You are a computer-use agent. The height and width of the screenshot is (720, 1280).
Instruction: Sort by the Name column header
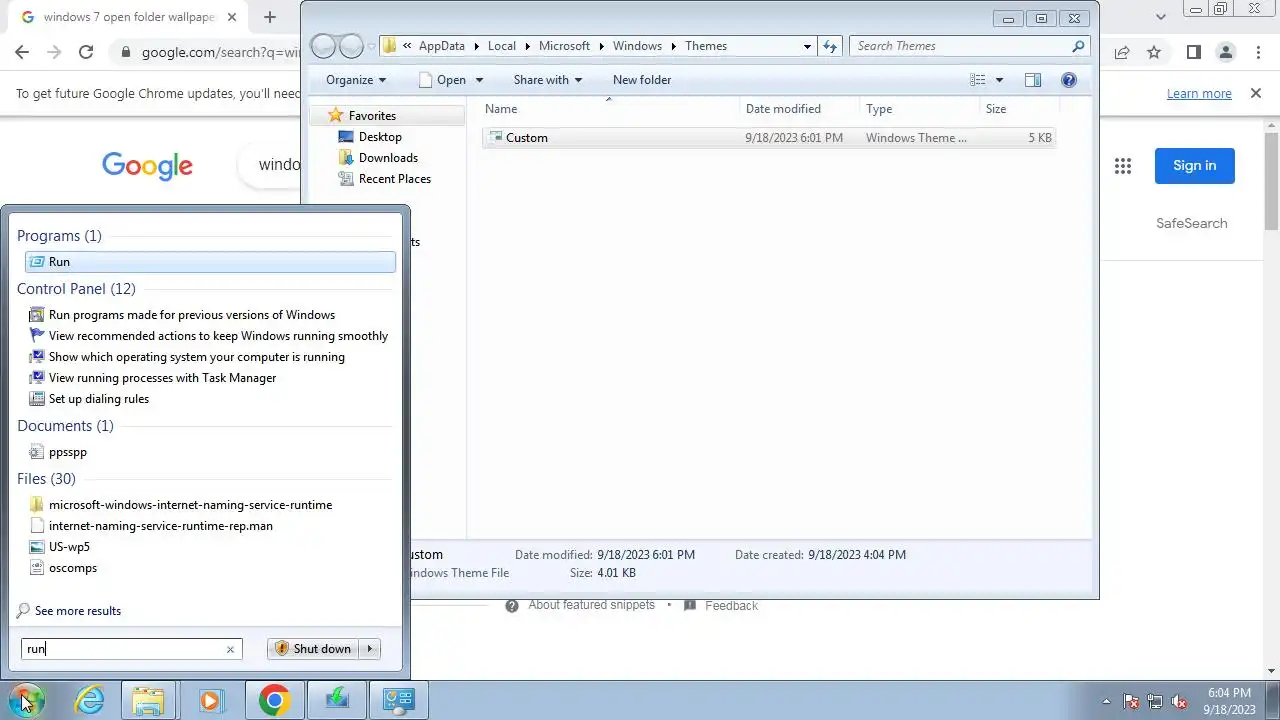(x=610, y=109)
